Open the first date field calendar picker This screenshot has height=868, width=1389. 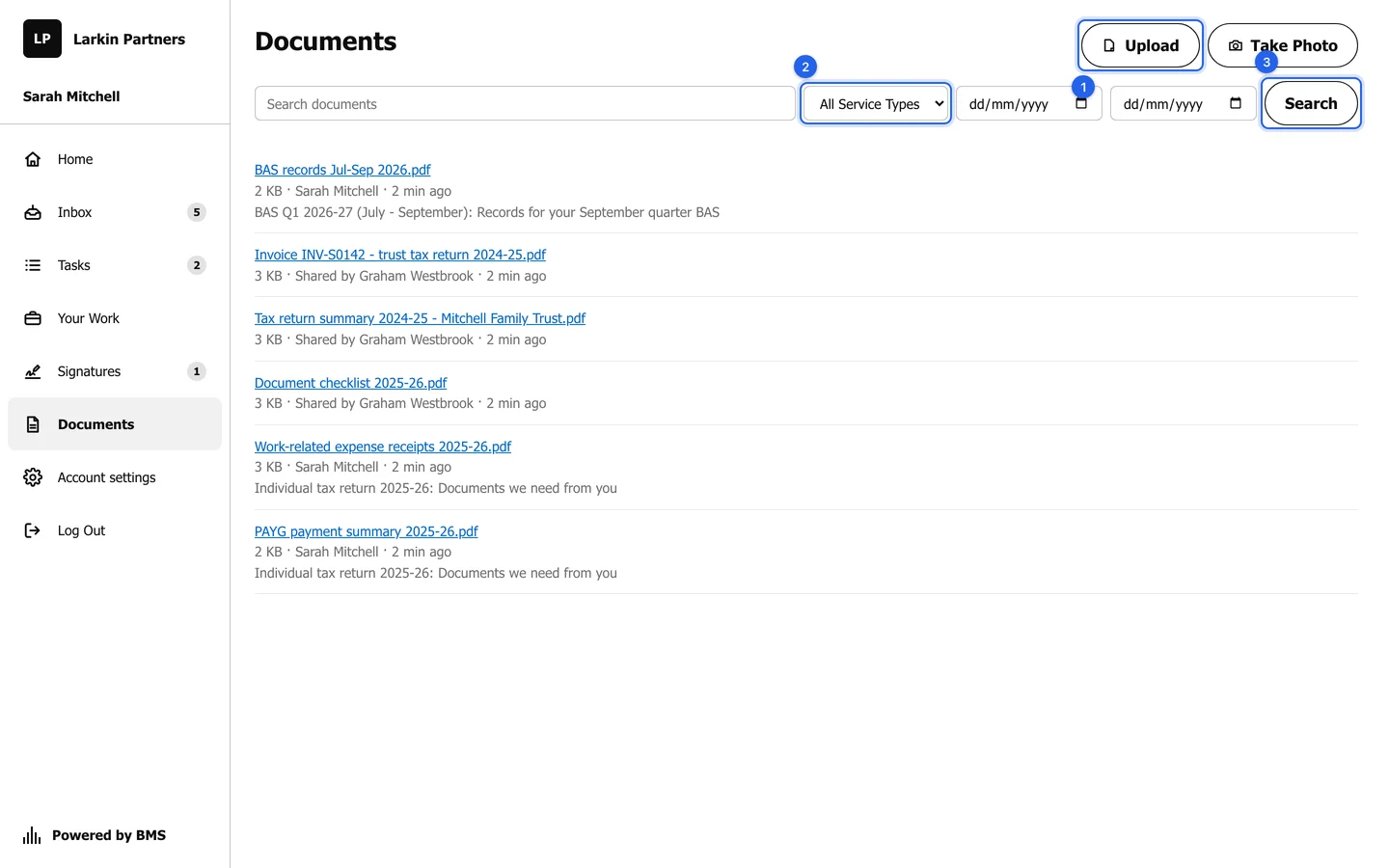pyautogui.click(x=1081, y=103)
